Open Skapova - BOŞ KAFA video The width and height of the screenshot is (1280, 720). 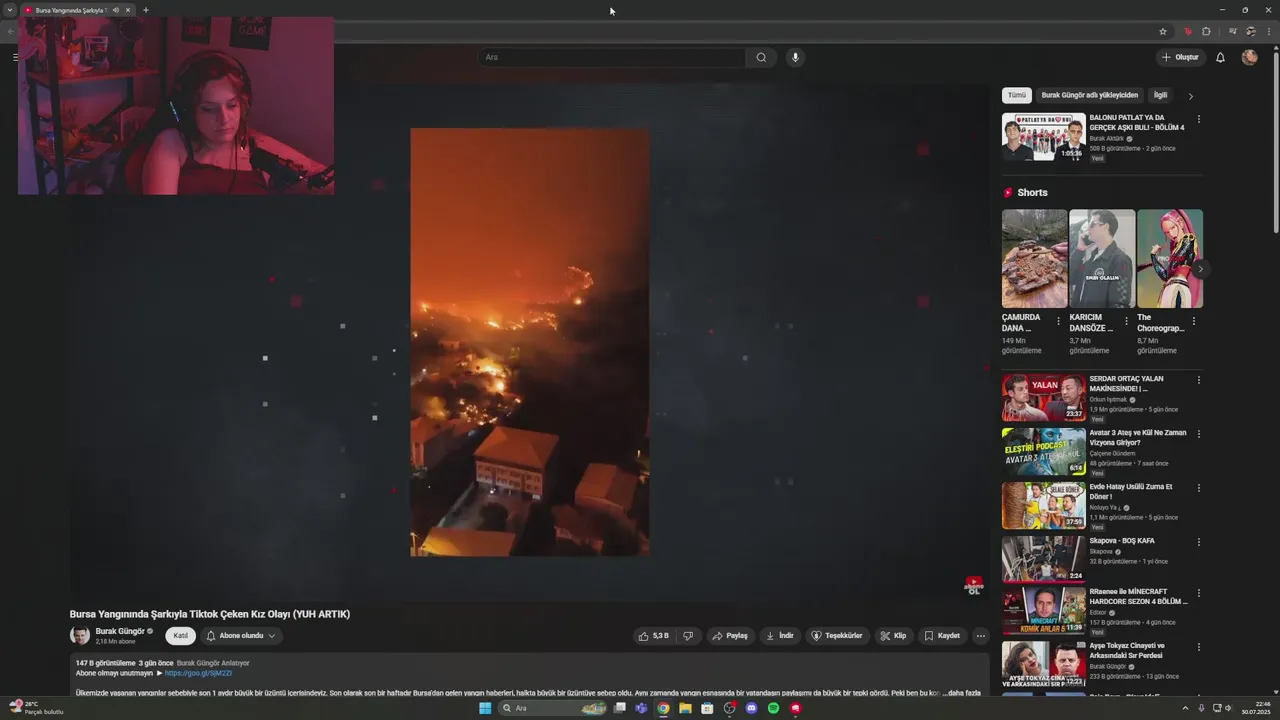1043,560
